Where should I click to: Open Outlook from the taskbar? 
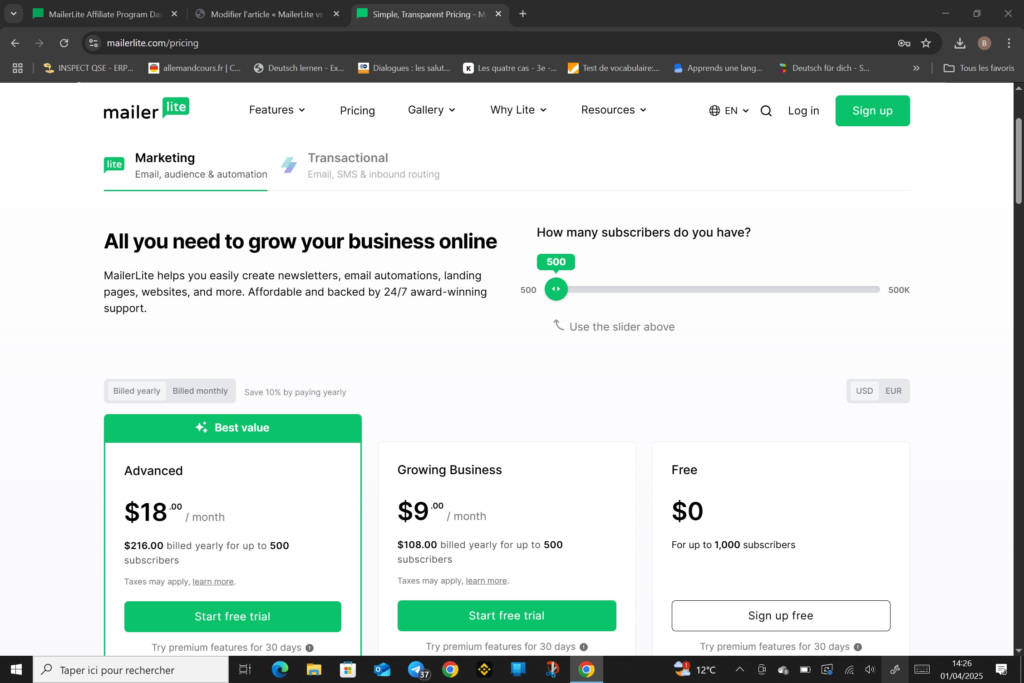point(382,669)
